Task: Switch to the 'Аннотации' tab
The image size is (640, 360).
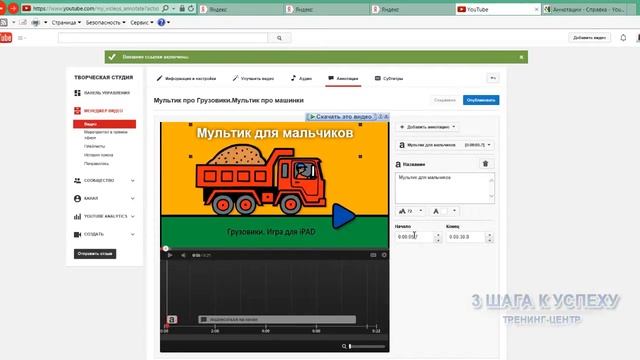Action: [x=343, y=78]
